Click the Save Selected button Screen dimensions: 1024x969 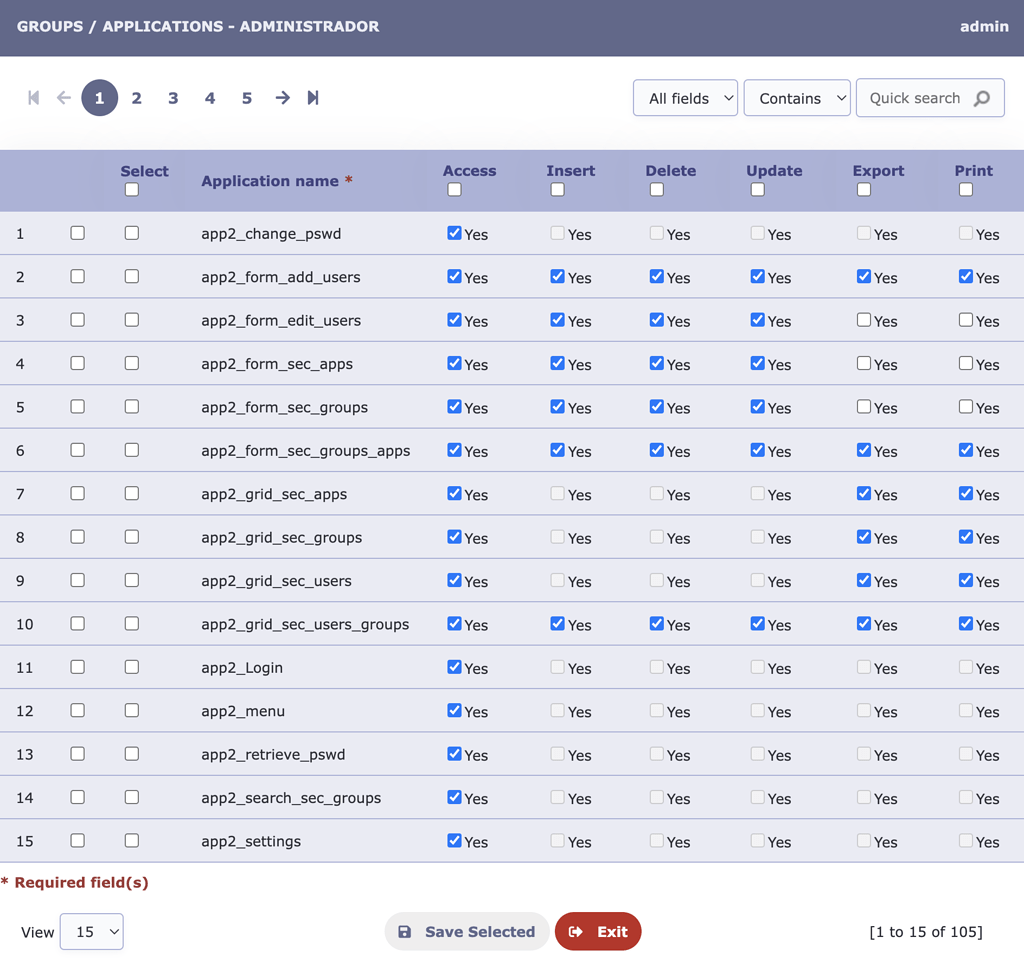(x=466, y=931)
